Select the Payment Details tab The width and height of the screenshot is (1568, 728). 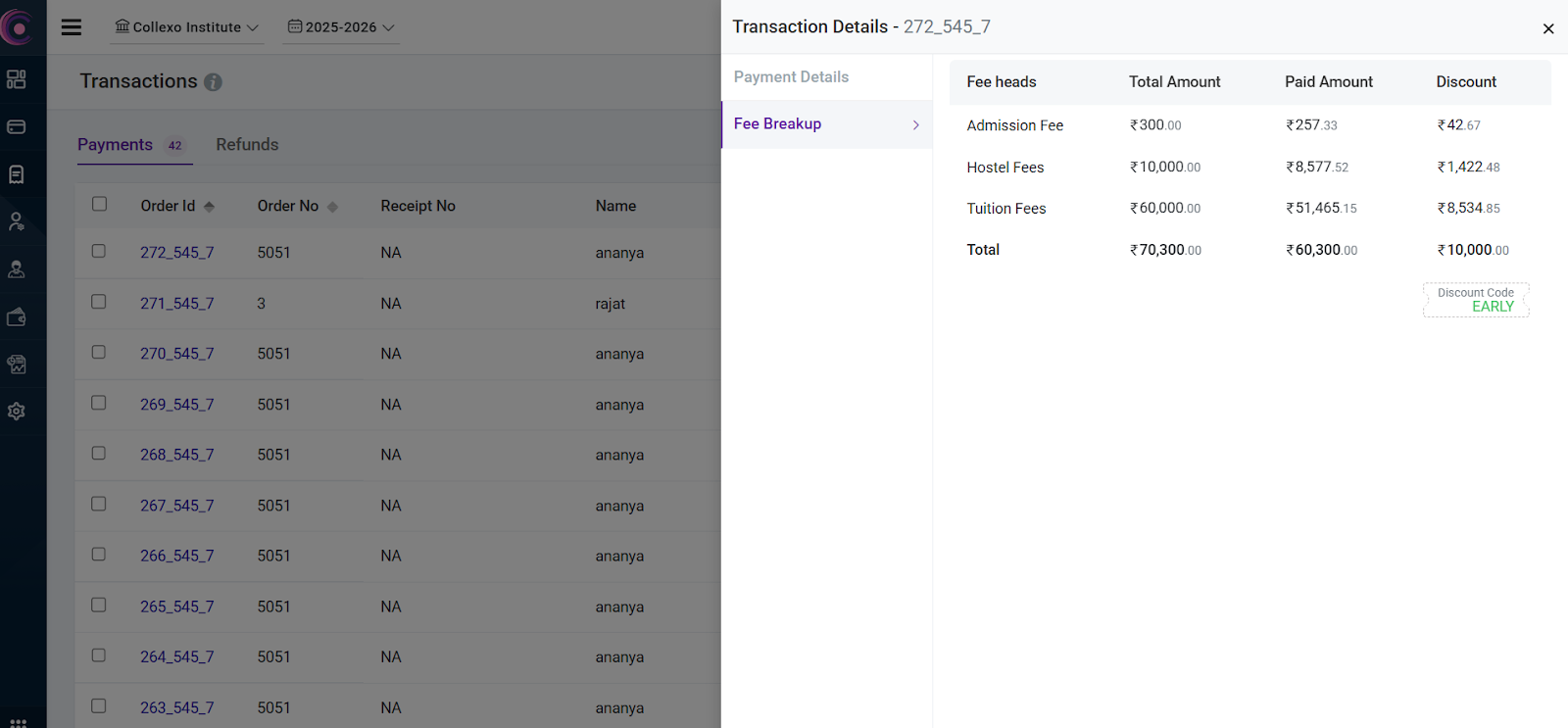791,77
